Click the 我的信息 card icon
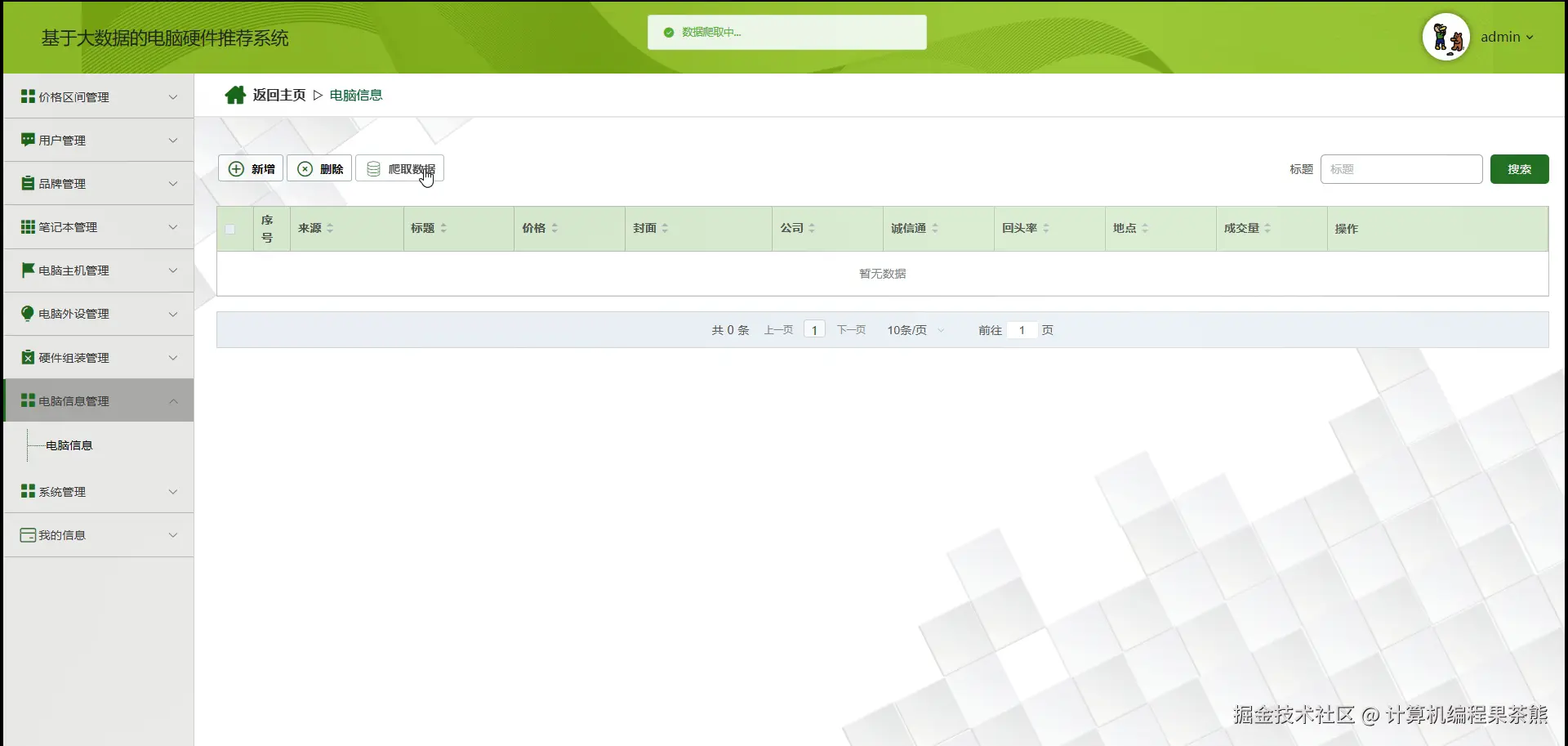1568x746 pixels. point(28,535)
